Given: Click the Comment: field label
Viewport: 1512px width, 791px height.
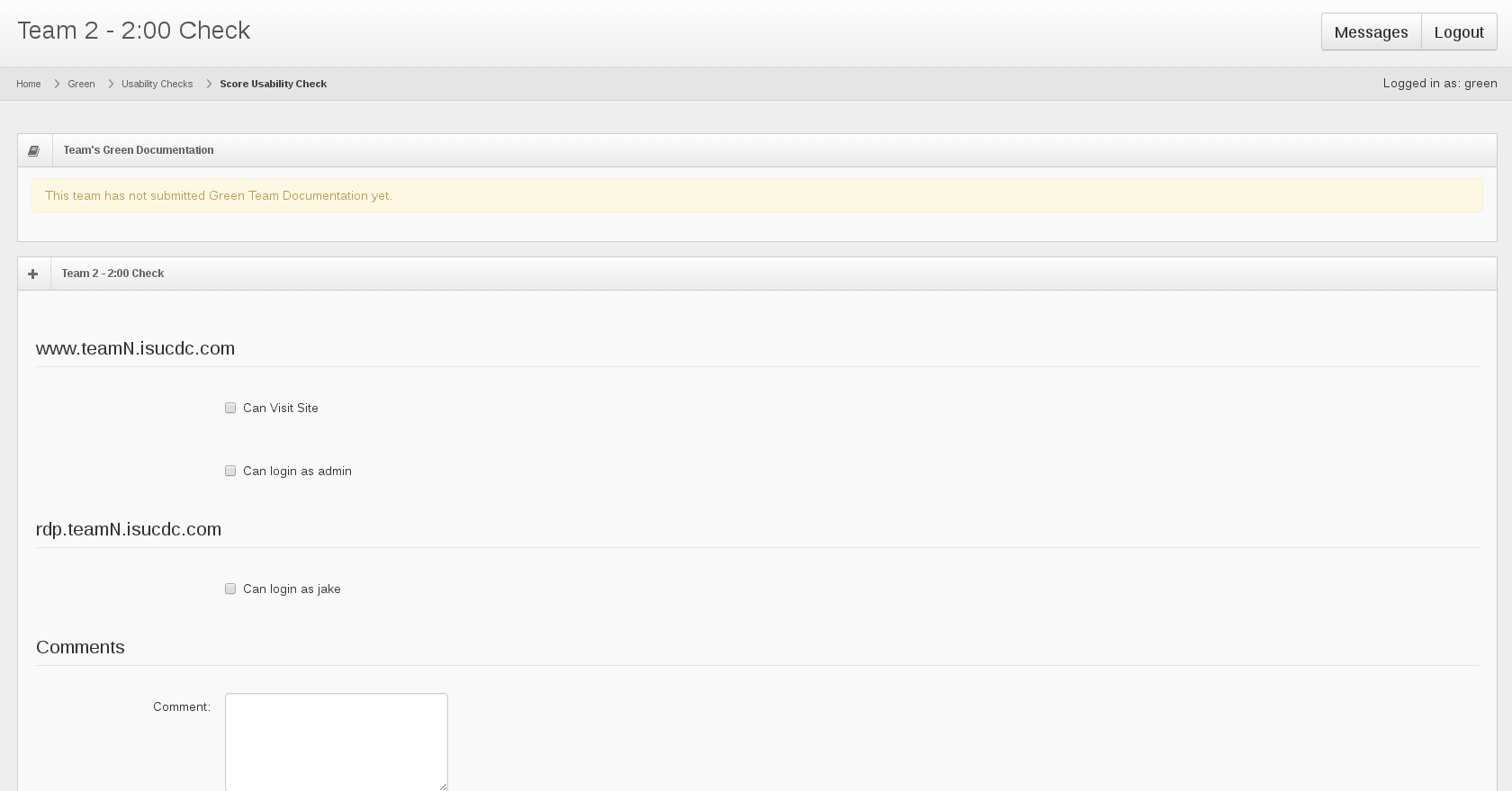Looking at the screenshot, I should pyautogui.click(x=182, y=706).
